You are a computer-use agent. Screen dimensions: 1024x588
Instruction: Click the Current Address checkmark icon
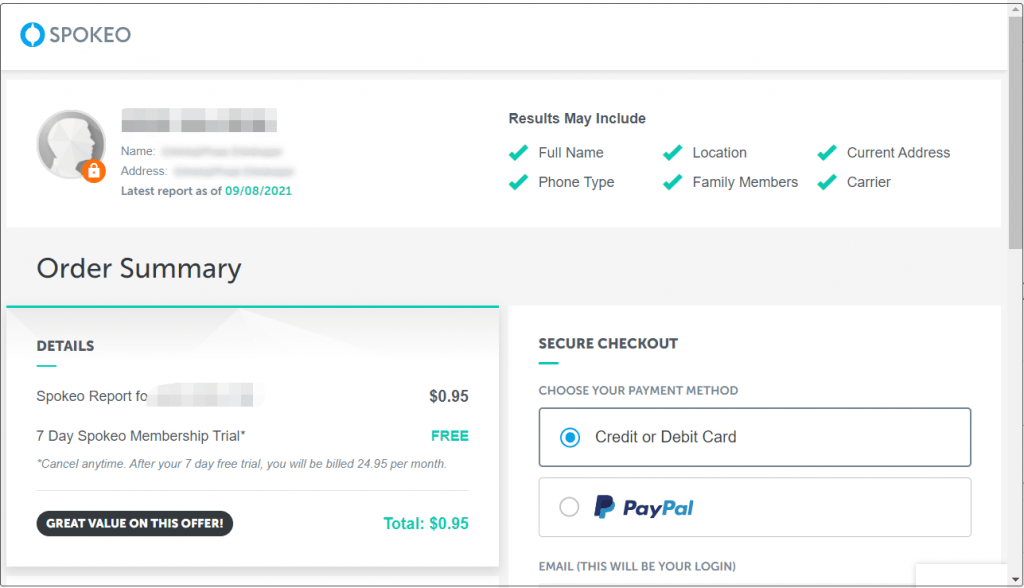pos(827,153)
